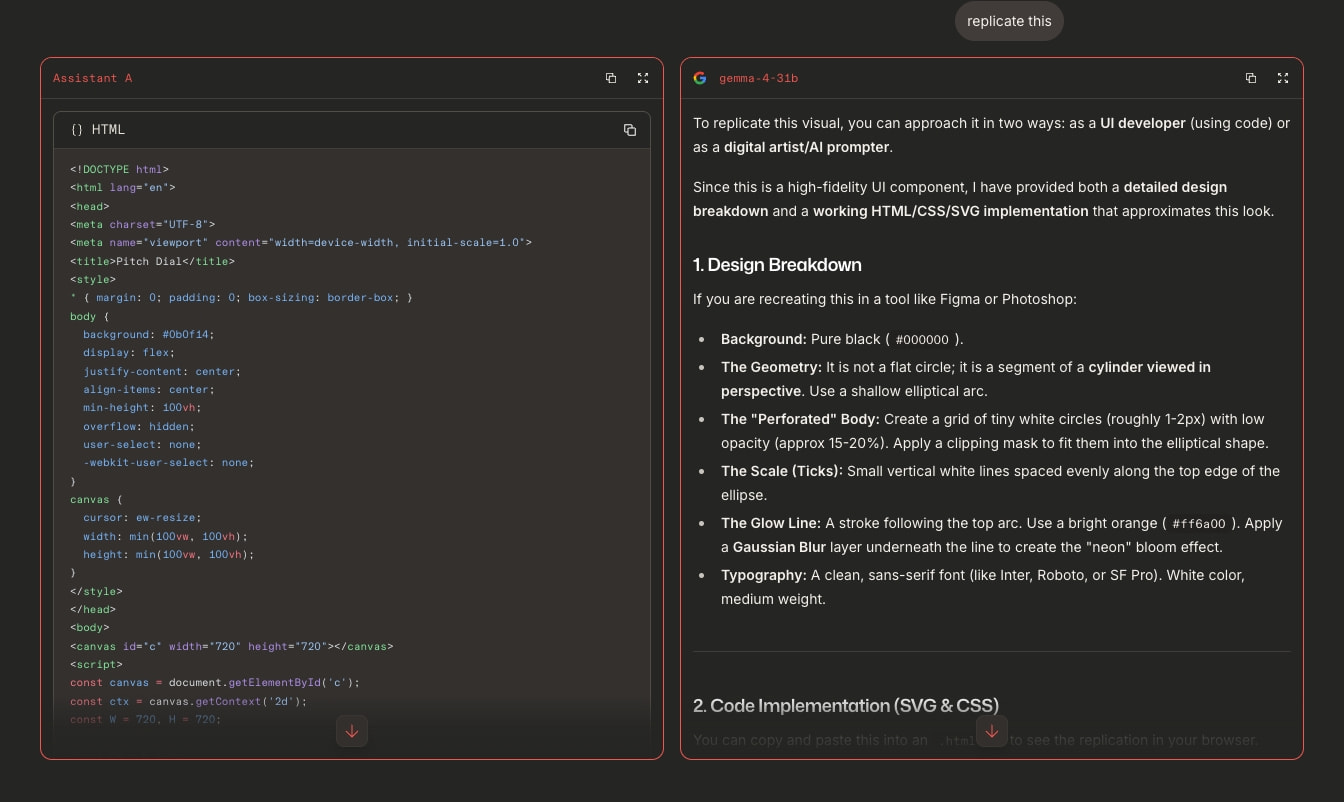The width and height of the screenshot is (1344, 802).
Task: Click the meta name="viewport" code line
Action: 301,243
